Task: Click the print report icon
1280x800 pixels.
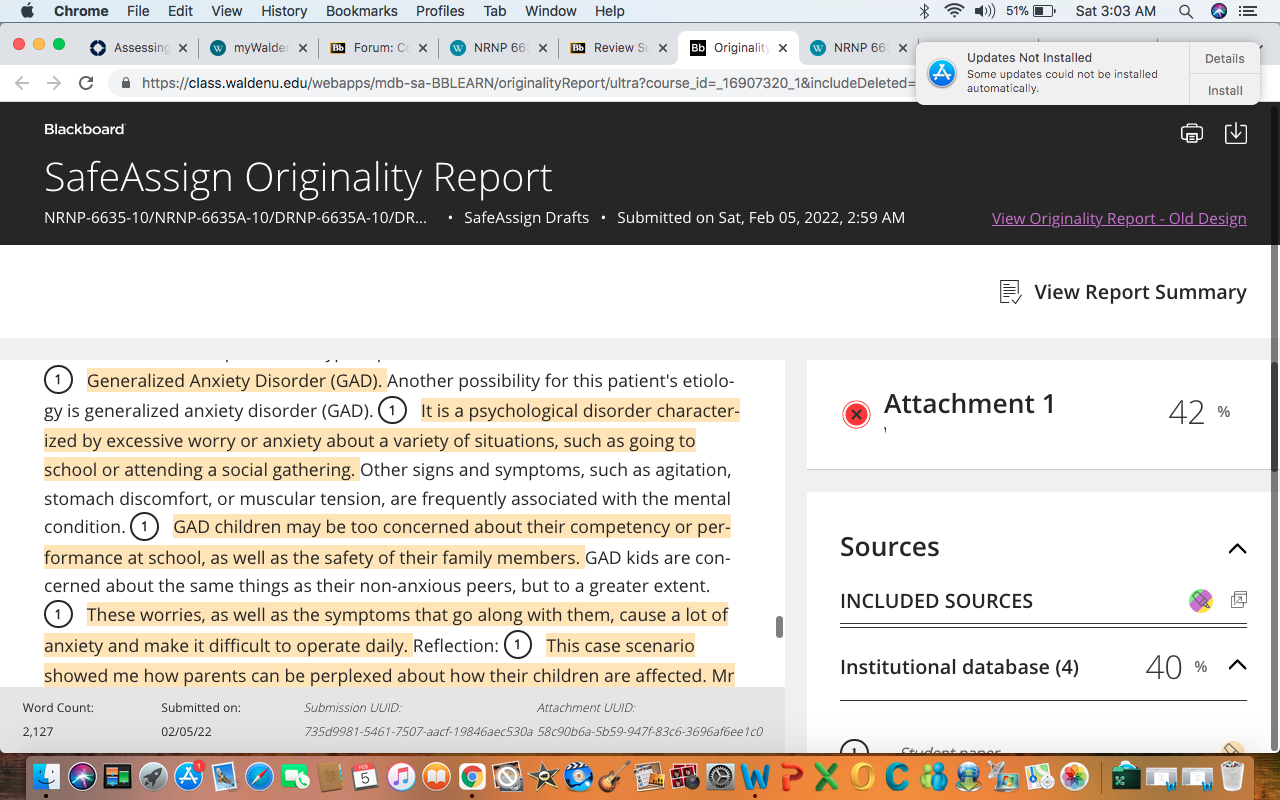Action: [x=1191, y=133]
